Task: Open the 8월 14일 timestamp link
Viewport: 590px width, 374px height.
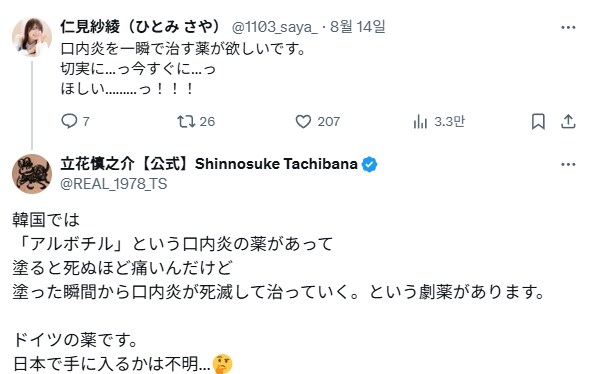Action: [x=357, y=27]
